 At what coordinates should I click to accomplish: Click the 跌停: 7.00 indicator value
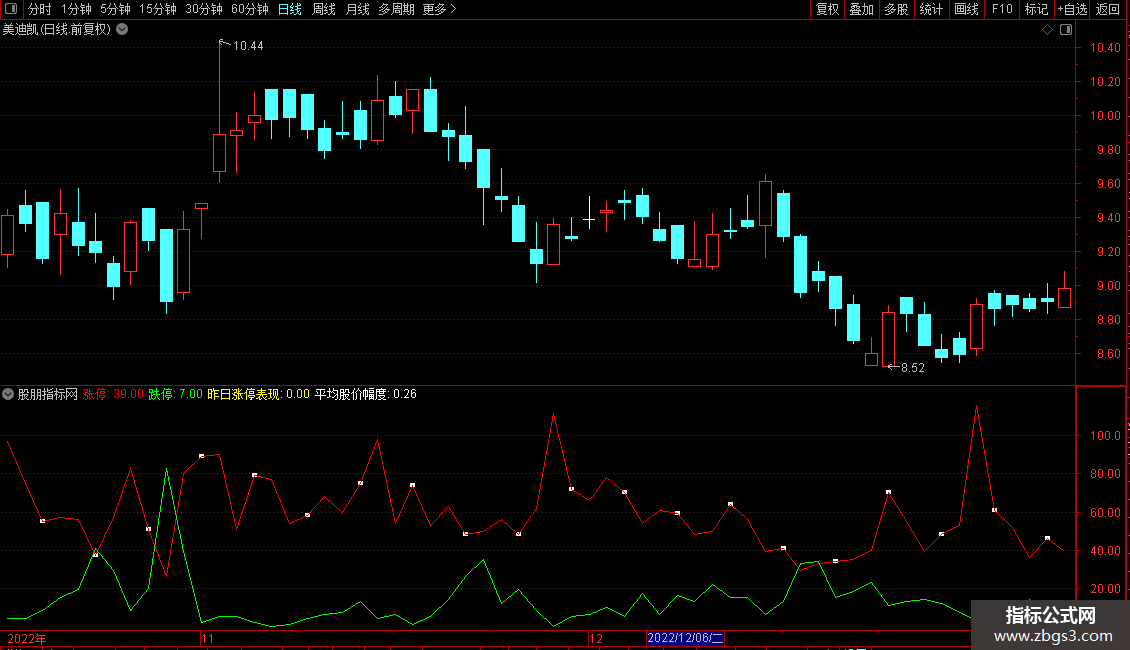coord(175,394)
